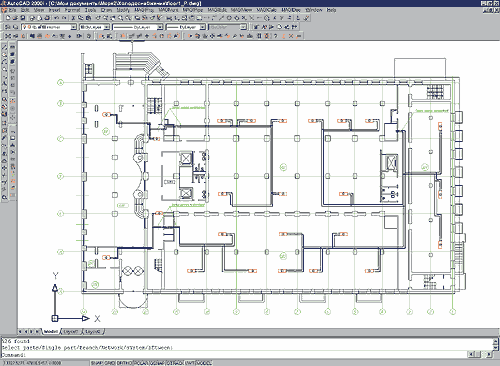Open the Format menu
Image resolution: width=500 pixels, height=366 pixels.
pos(72,10)
